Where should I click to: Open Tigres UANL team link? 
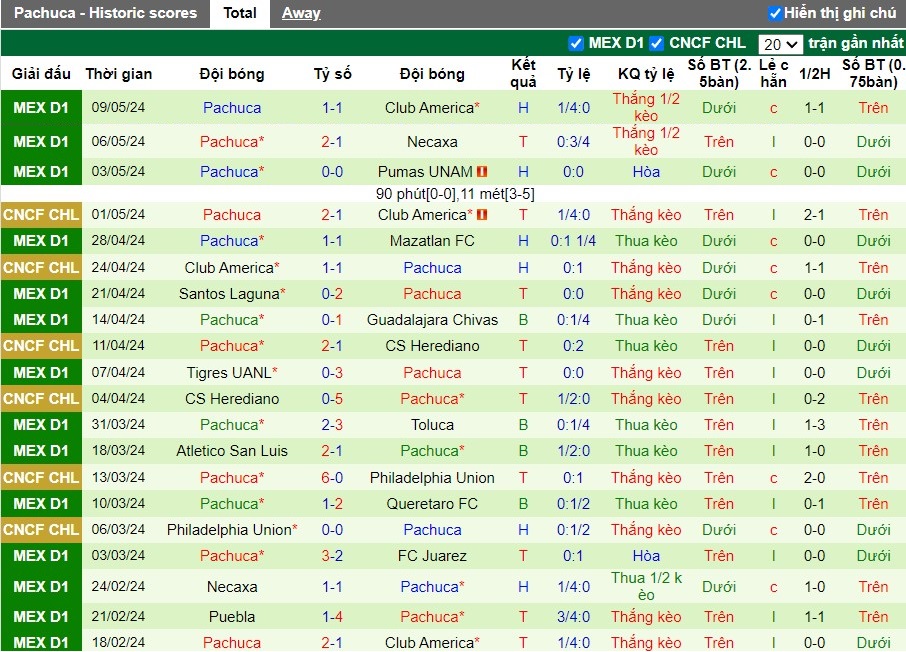pyautogui.click(x=229, y=373)
